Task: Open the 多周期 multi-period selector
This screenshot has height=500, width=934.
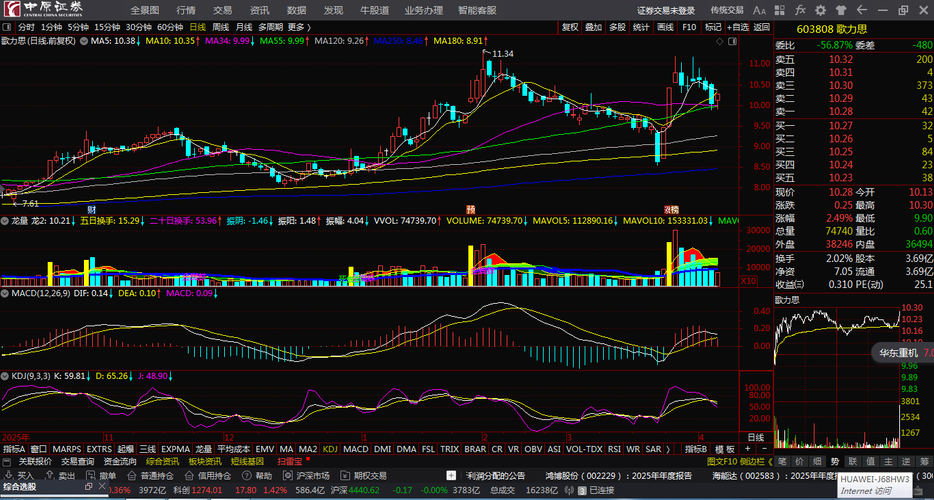Action: coord(270,27)
